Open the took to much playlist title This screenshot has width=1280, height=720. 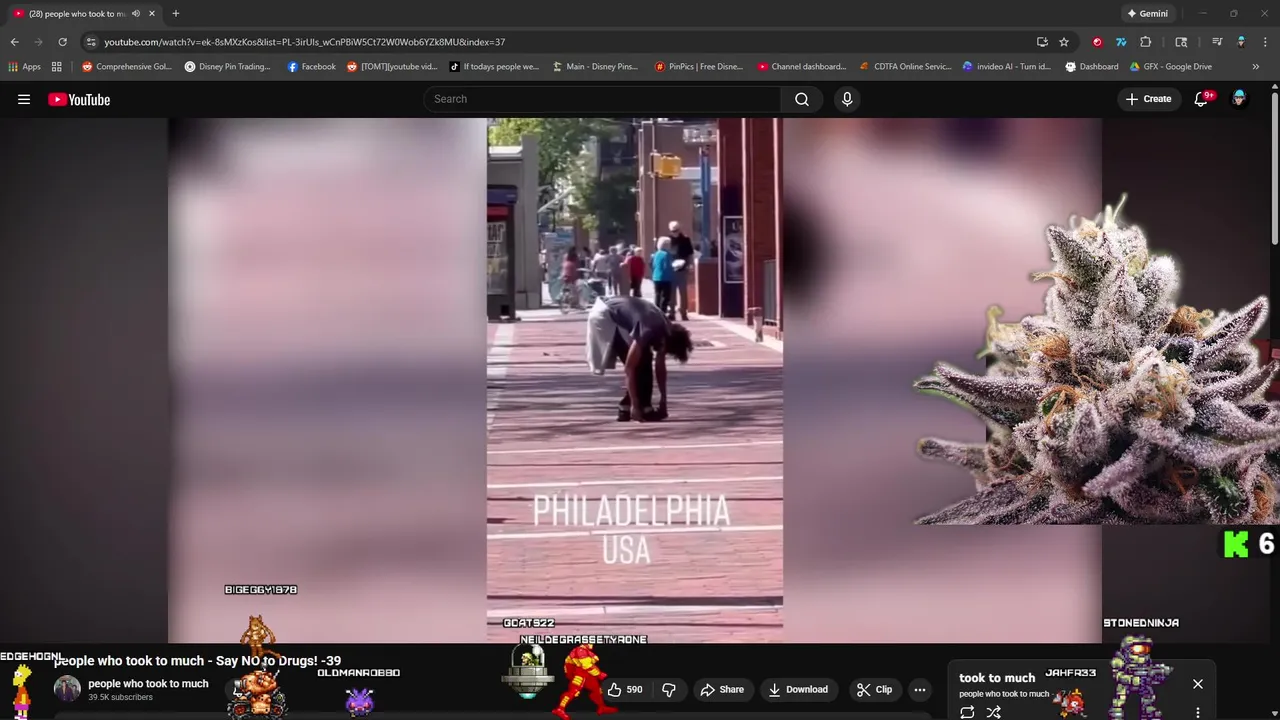click(x=997, y=678)
